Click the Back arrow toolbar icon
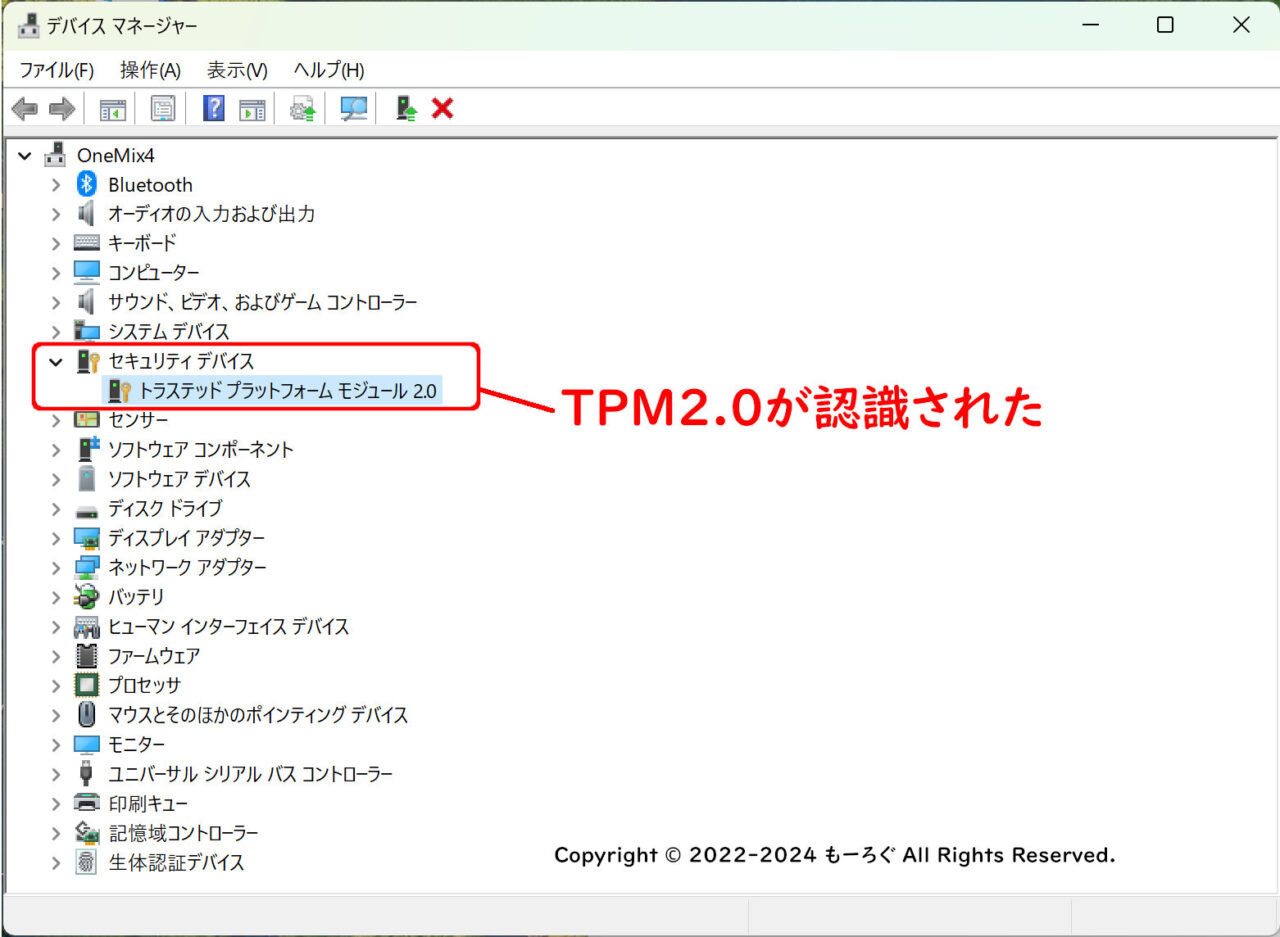The width and height of the screenshot is (1280, 937). pyautogui.click(x=25, y=108)
